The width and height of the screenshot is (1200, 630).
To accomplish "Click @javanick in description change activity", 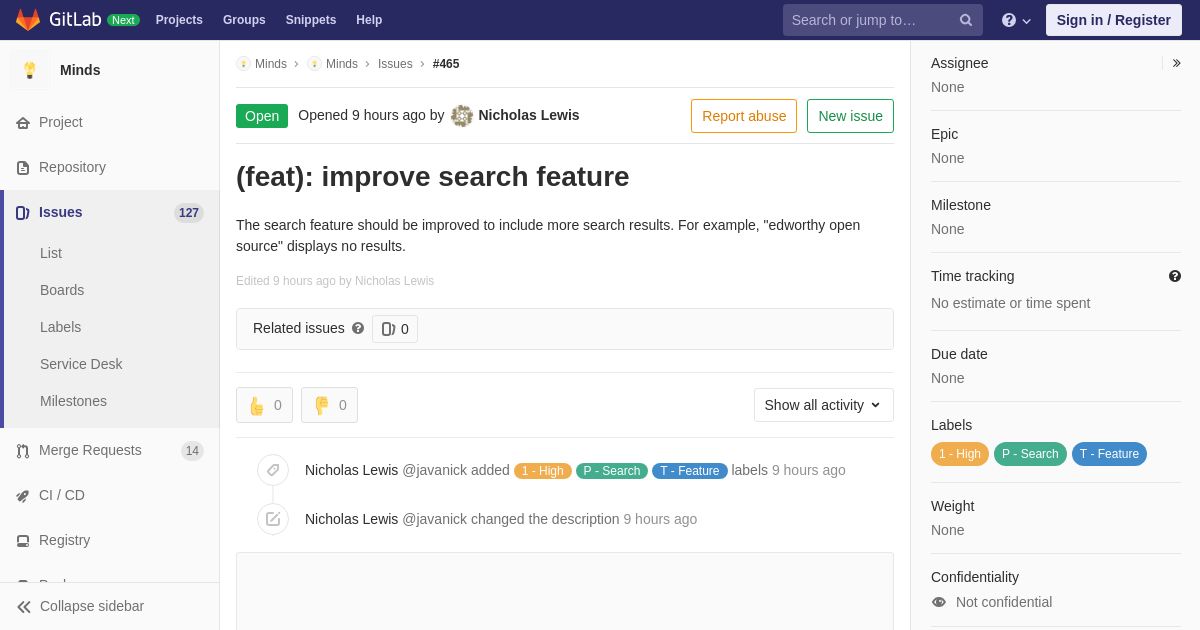I will click(x=434, y=519).
